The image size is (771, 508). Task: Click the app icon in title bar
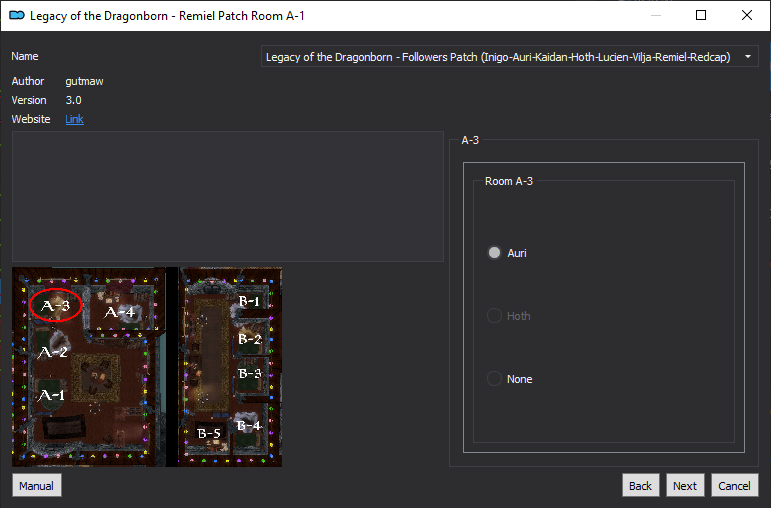click(16, 15)
